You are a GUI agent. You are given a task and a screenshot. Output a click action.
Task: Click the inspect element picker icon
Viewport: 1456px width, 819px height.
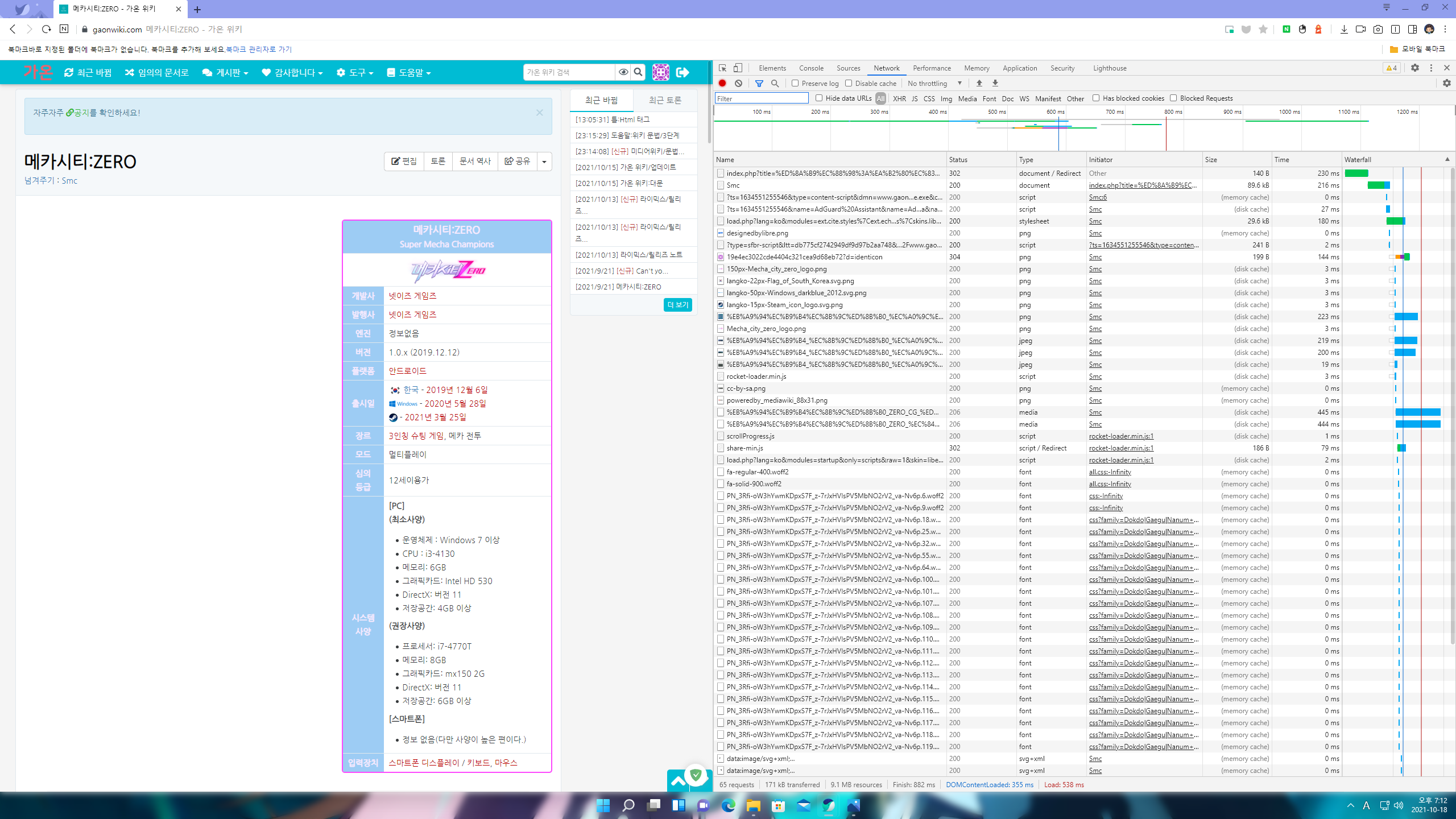click(723, 68)
